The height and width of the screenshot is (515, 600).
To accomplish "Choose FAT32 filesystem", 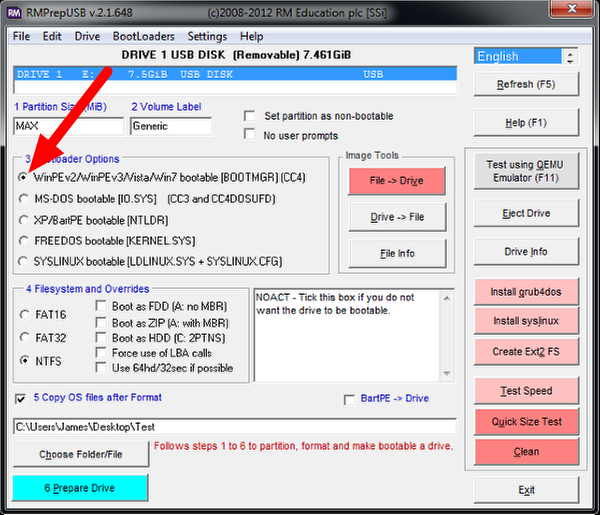I will pos(24,337).
